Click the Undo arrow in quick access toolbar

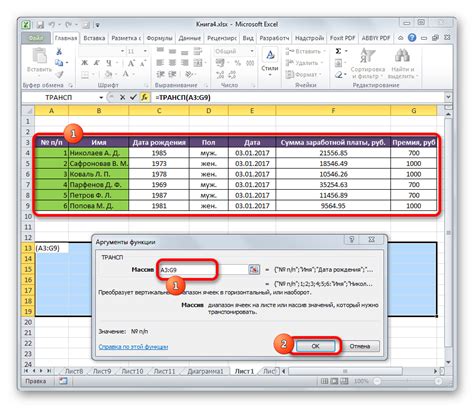52,25
